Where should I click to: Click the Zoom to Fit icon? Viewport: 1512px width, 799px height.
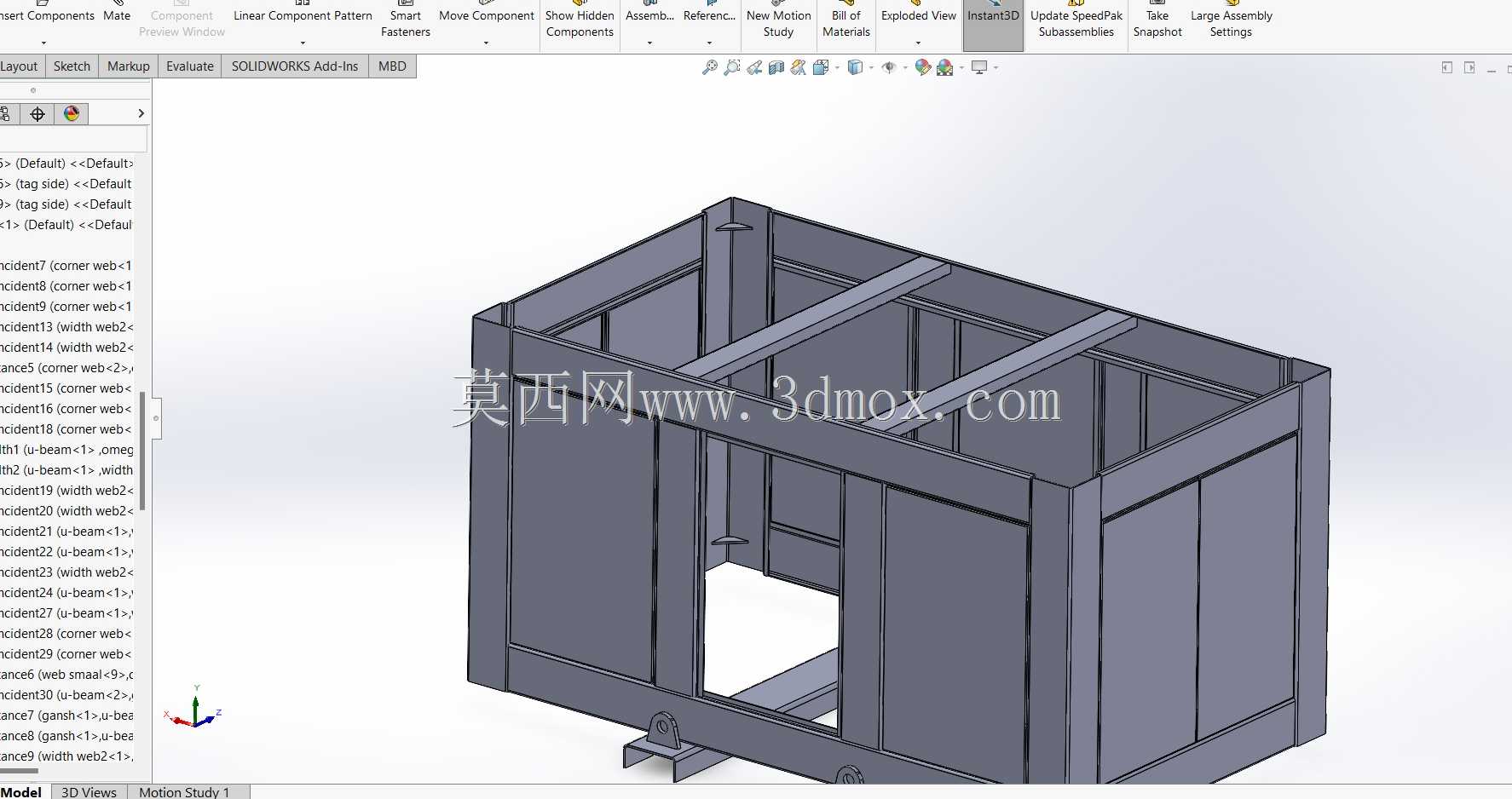(x=710, y=67)
